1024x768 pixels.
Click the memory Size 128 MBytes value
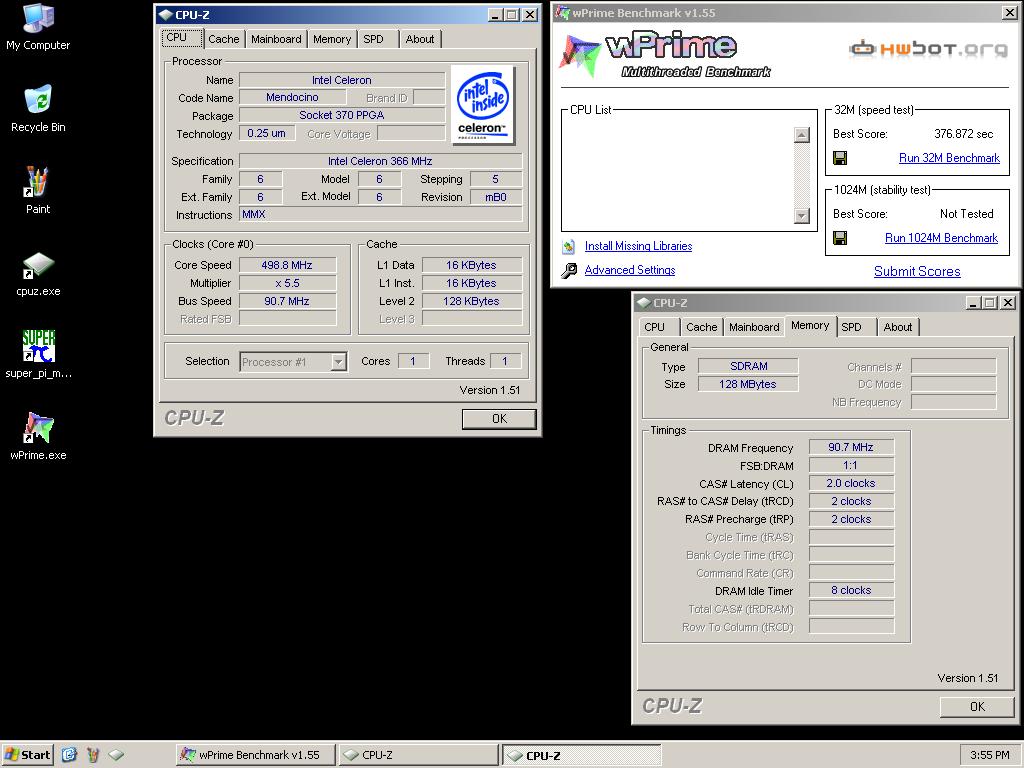pos(748,384)
